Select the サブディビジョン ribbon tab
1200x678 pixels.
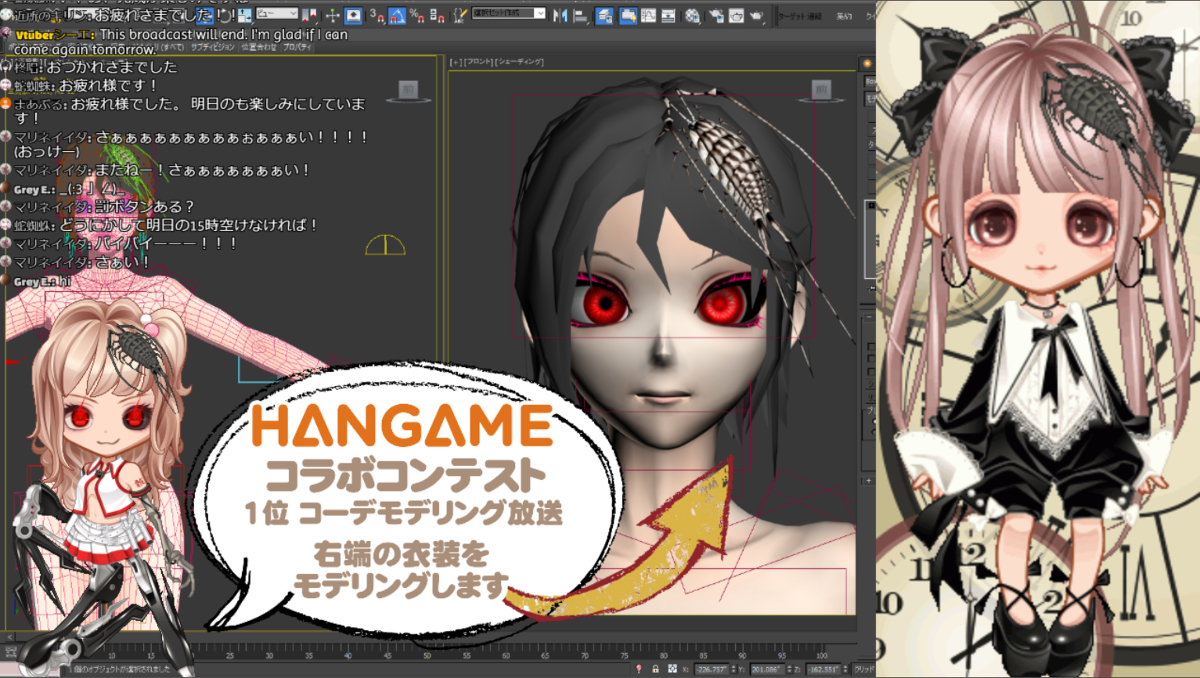211,47
